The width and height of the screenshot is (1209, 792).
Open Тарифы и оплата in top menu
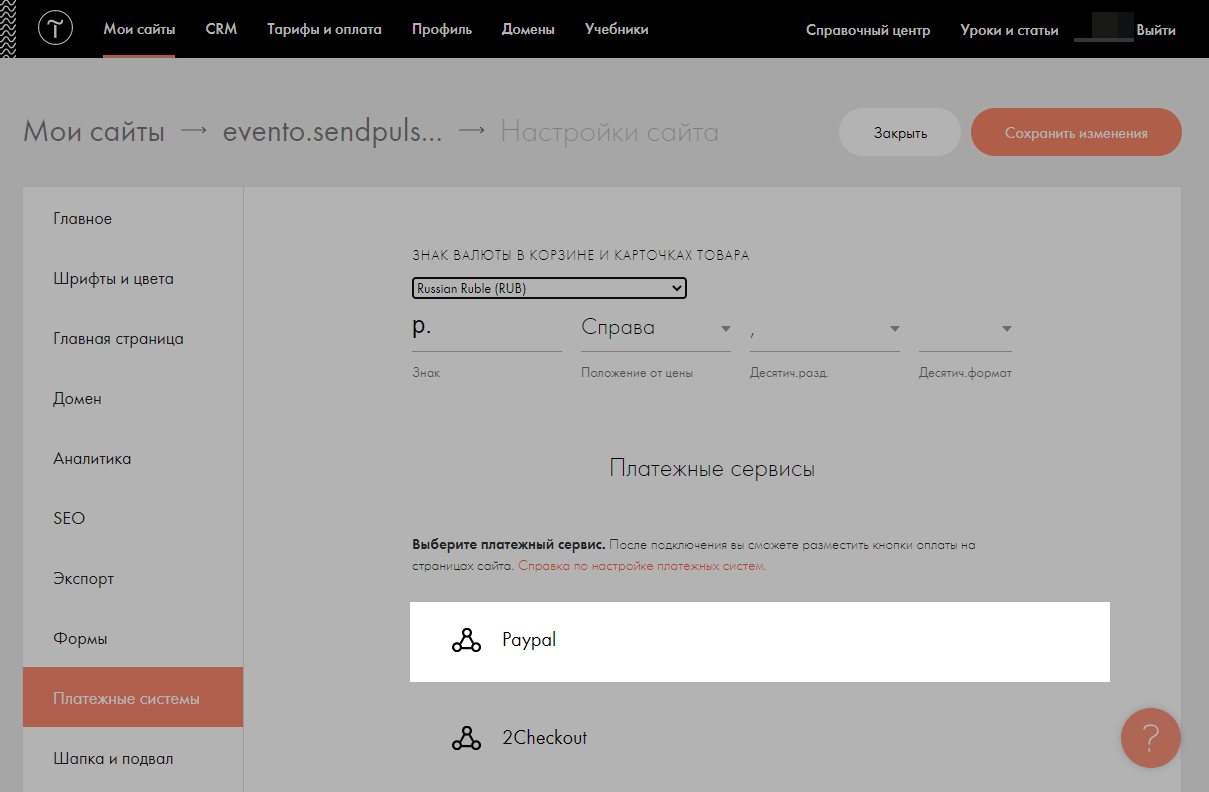324,29
